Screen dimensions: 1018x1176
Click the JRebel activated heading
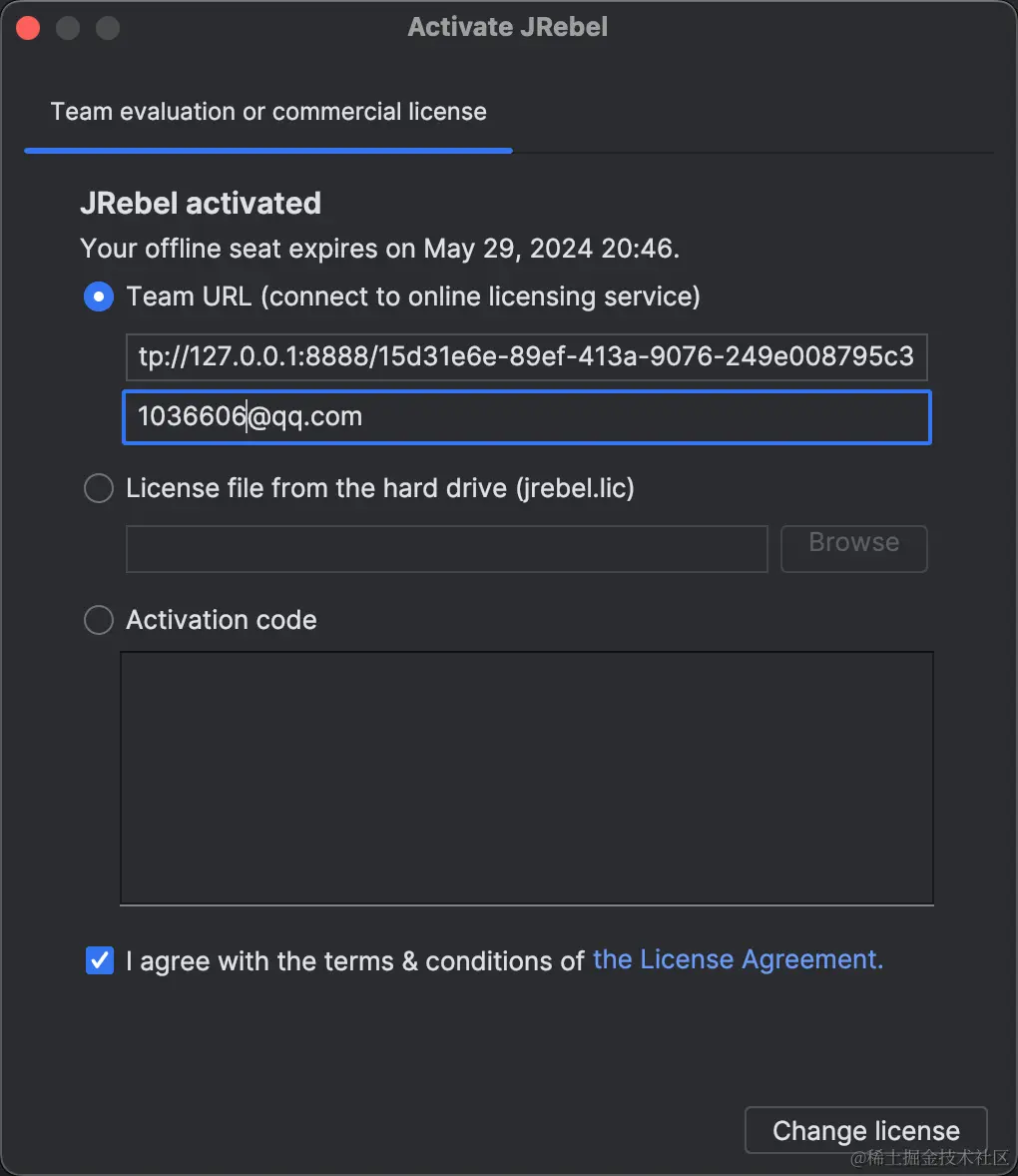[201, 204]
